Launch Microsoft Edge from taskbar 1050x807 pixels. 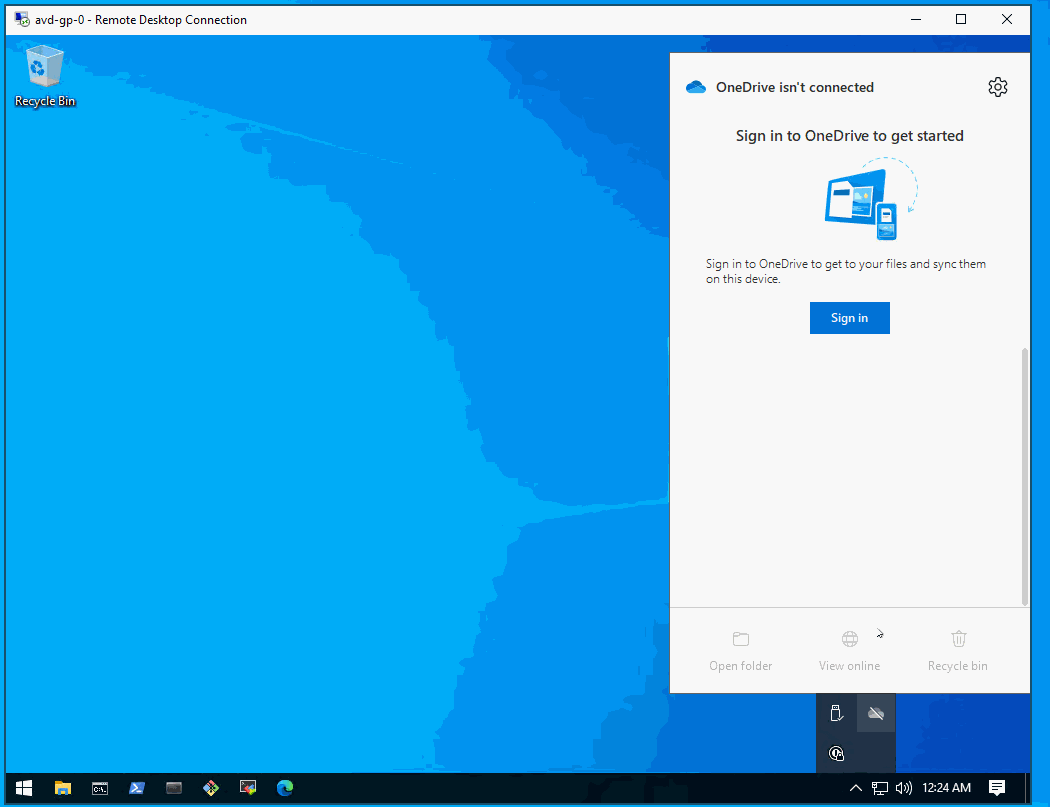pos(285,788)
